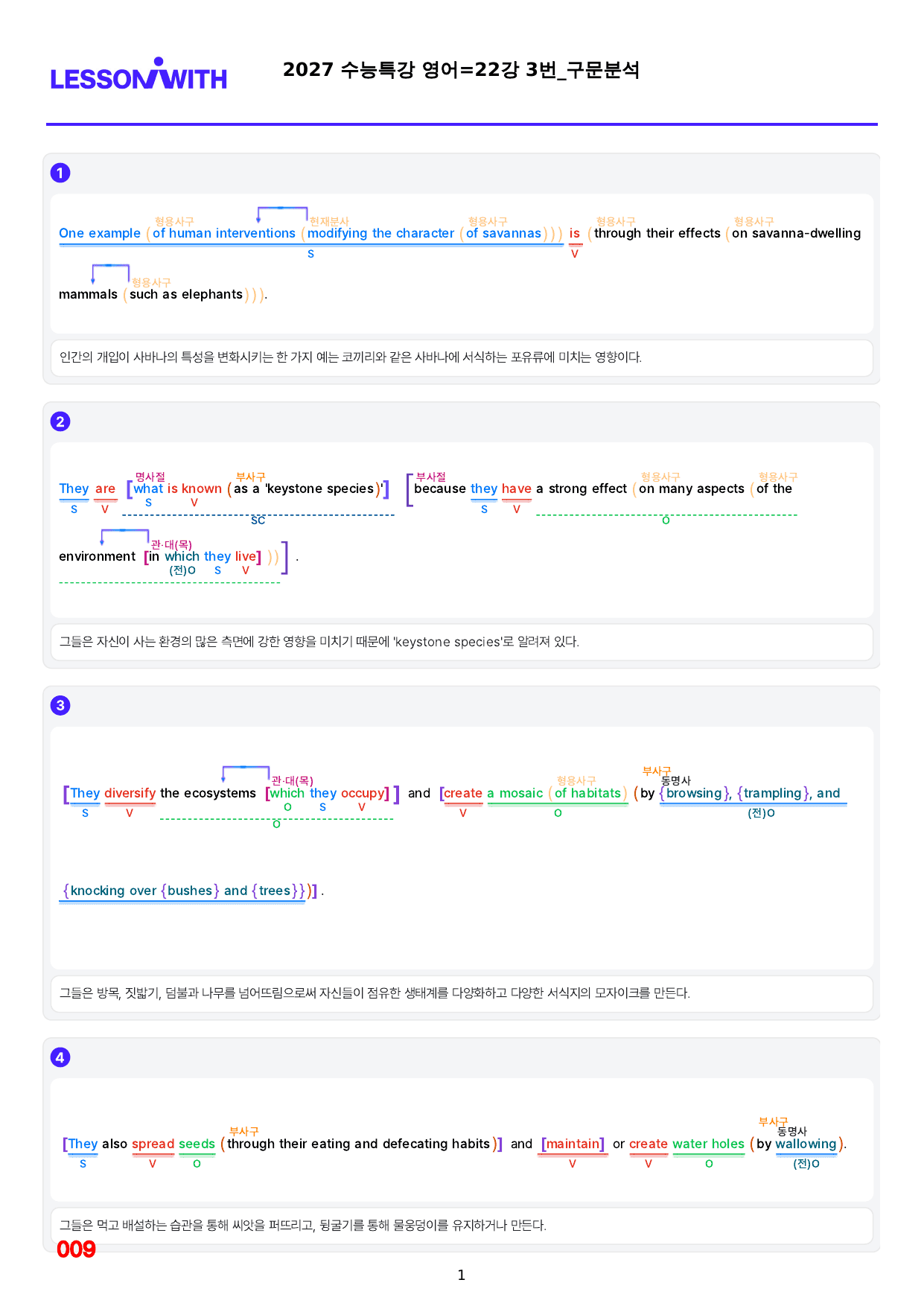Click the phrase 'the ecosystems'
Image resolution: width=924 pixels, height=1306 pixels.
tap(208, 793)
